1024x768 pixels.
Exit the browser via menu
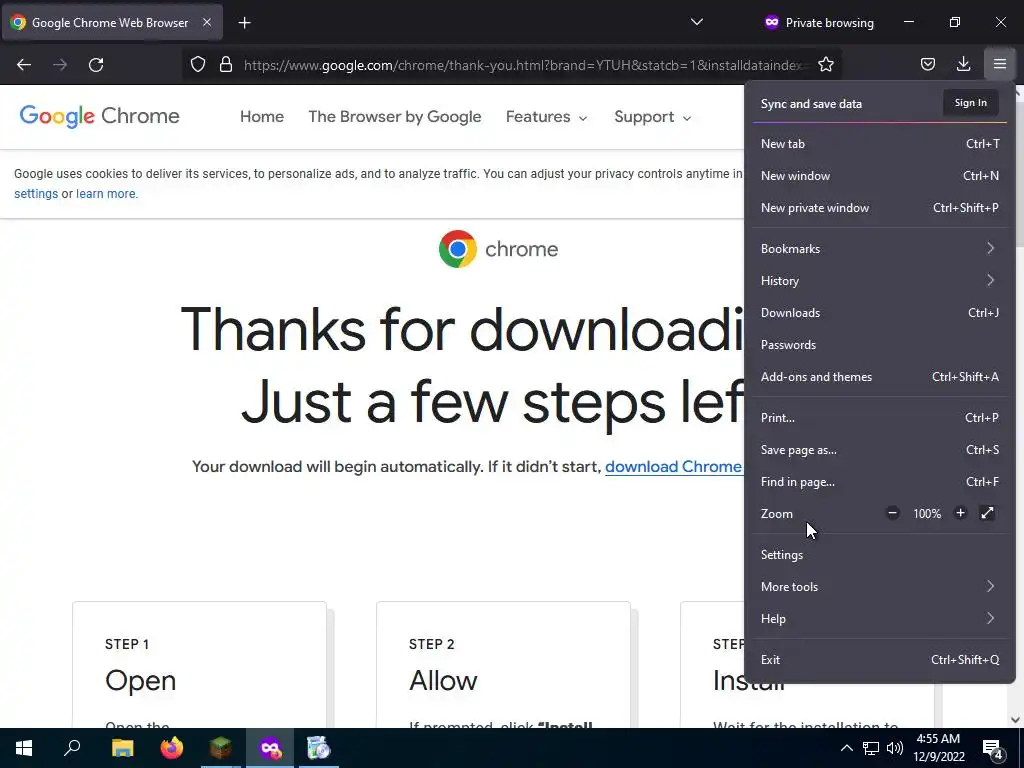(880, 660)
